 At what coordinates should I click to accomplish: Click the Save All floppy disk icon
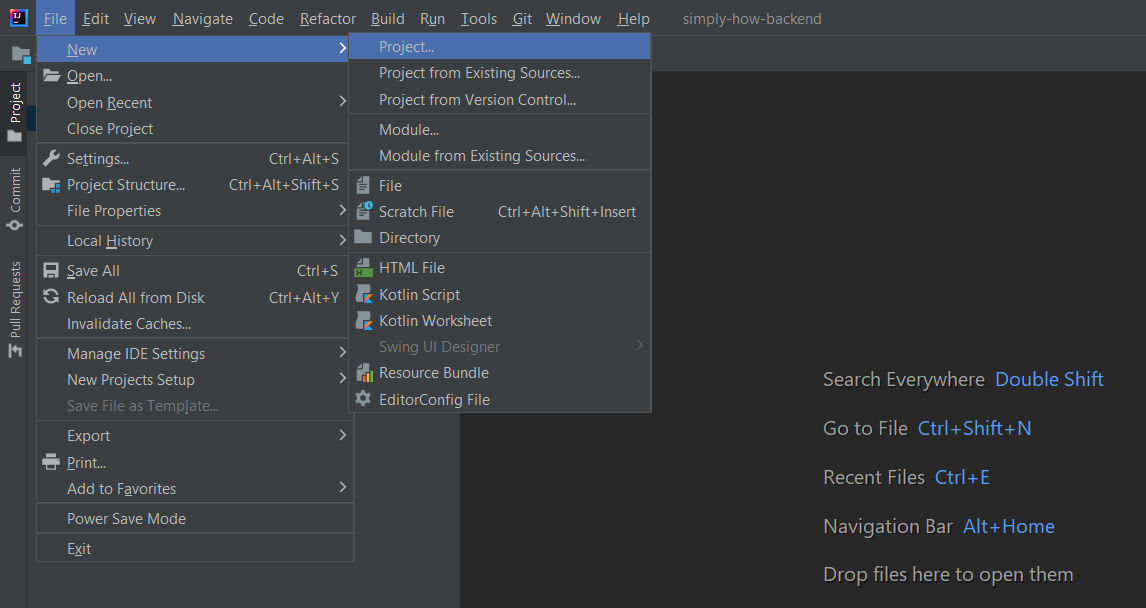click(51, 270)
